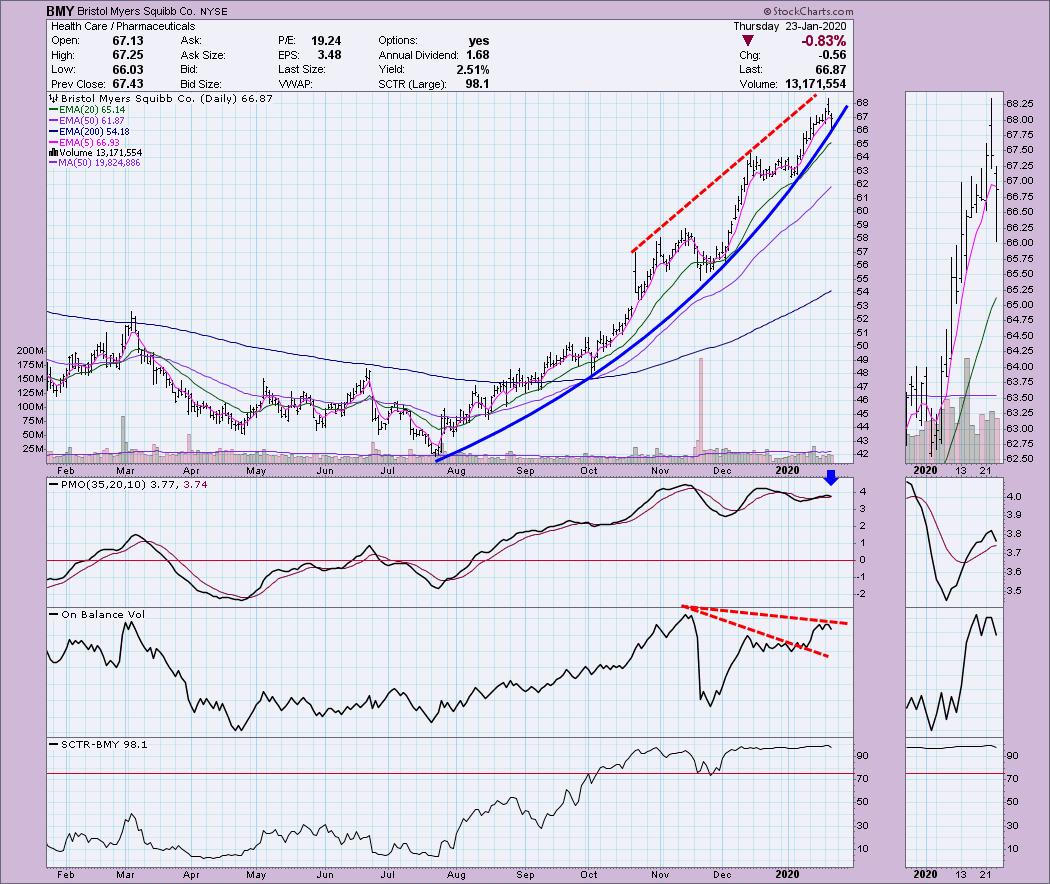Click the EMA(50) 61.87 legend entry
1050x884 pixels.
(87, 121)
